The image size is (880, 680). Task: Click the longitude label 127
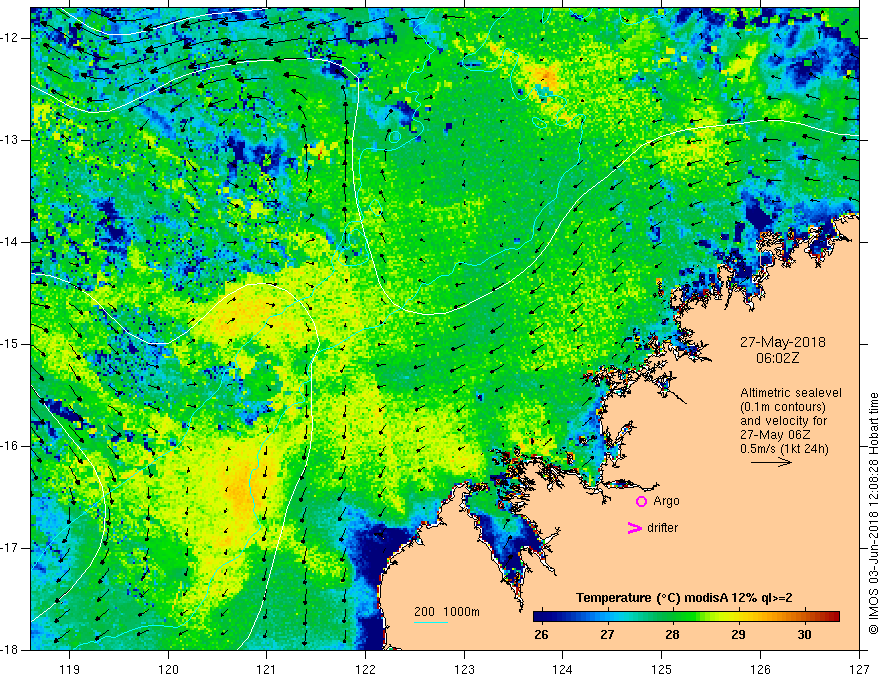(859, 669)
